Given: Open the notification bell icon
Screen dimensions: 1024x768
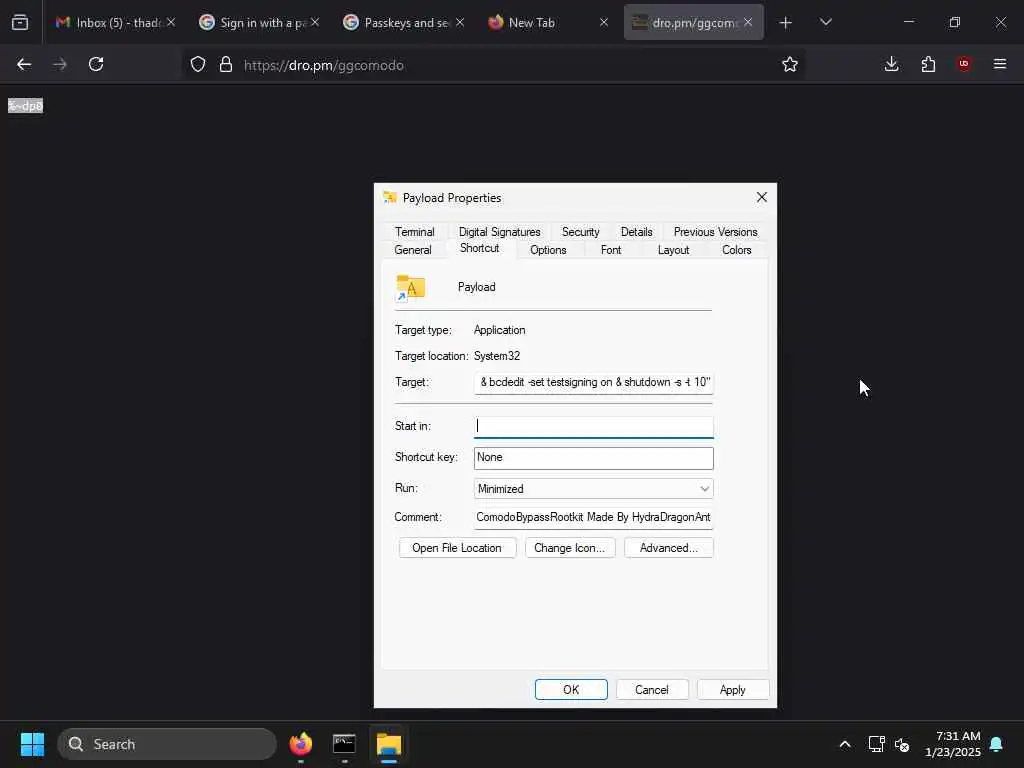Looking at the screenshot, I should (x=996, y=744).
